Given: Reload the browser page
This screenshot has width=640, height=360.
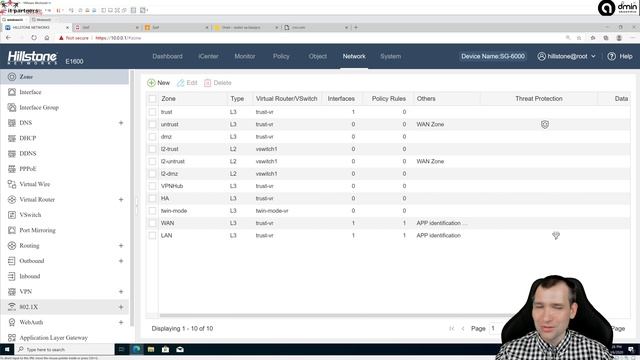Looking at the screenshot, I should 33,38.
